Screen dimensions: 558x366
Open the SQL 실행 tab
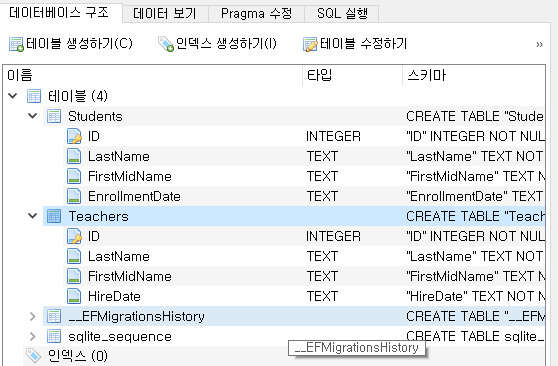(x=342, y=14)
